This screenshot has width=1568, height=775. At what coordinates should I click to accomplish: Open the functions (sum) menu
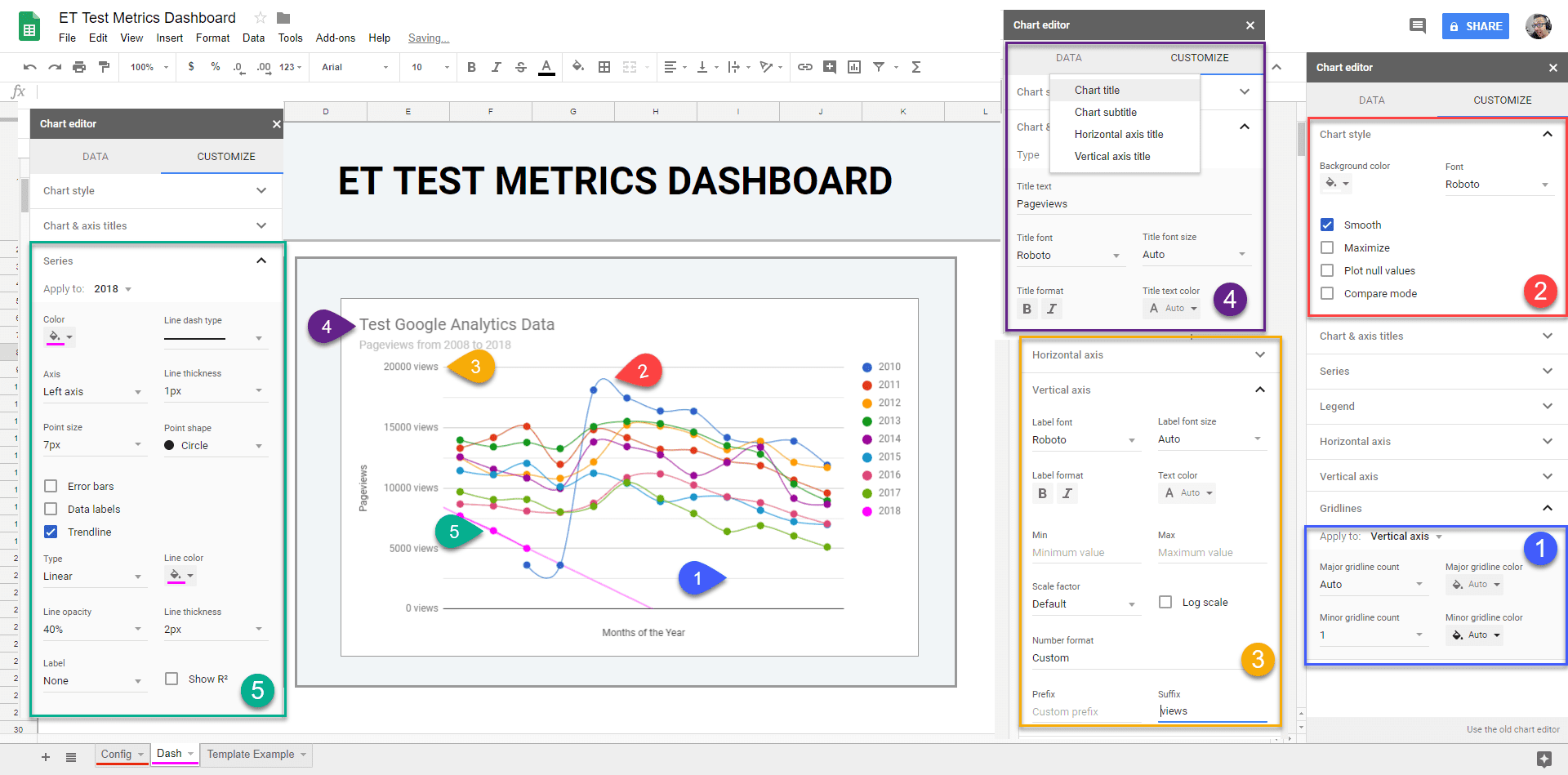915,67
